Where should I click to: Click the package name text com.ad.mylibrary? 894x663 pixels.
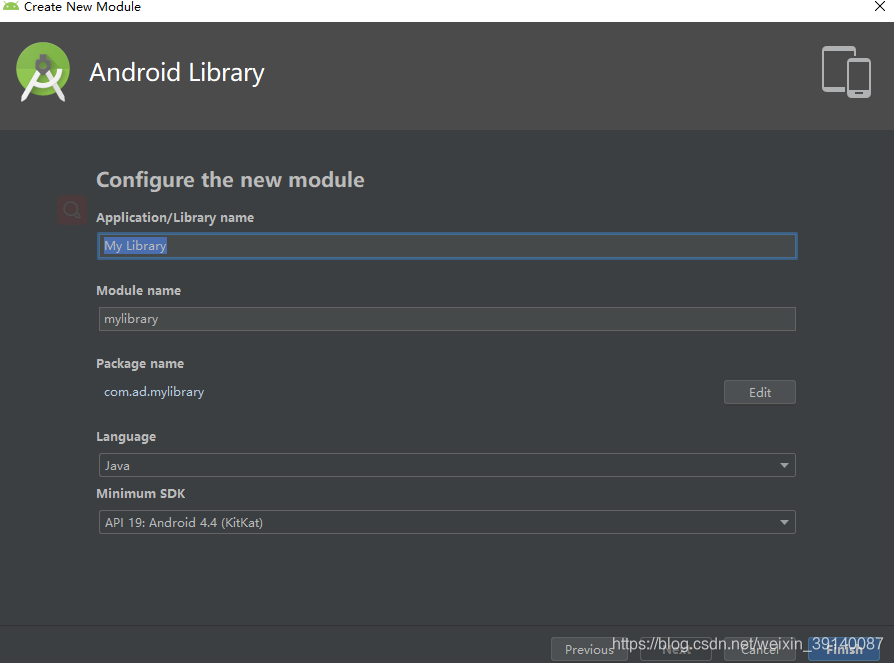coord(154,392)
